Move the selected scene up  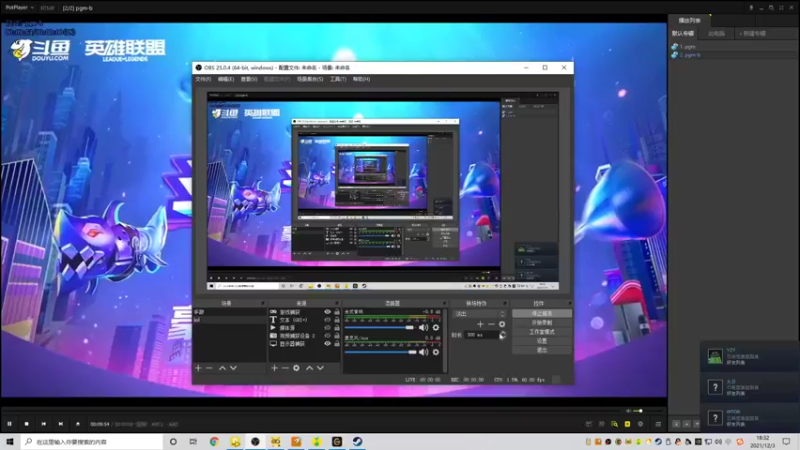click(222, 368)
